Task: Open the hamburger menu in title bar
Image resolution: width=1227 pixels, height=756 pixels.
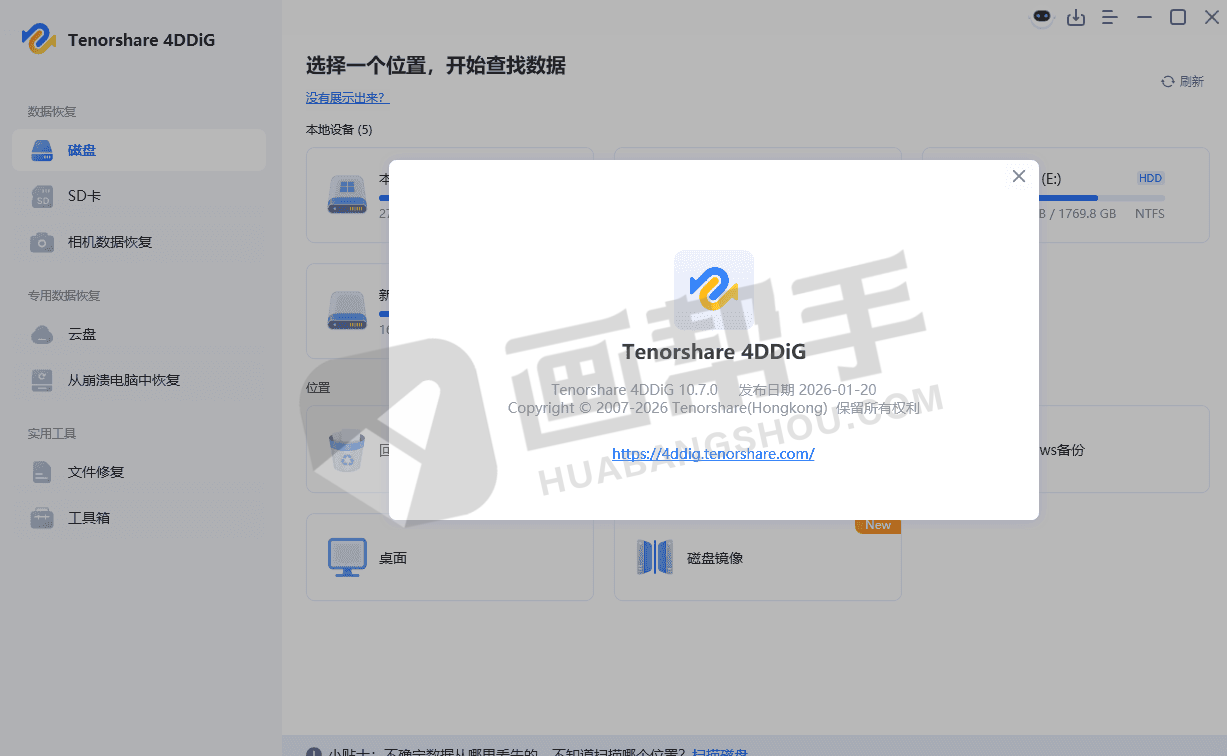Action: coord(1110,17)
